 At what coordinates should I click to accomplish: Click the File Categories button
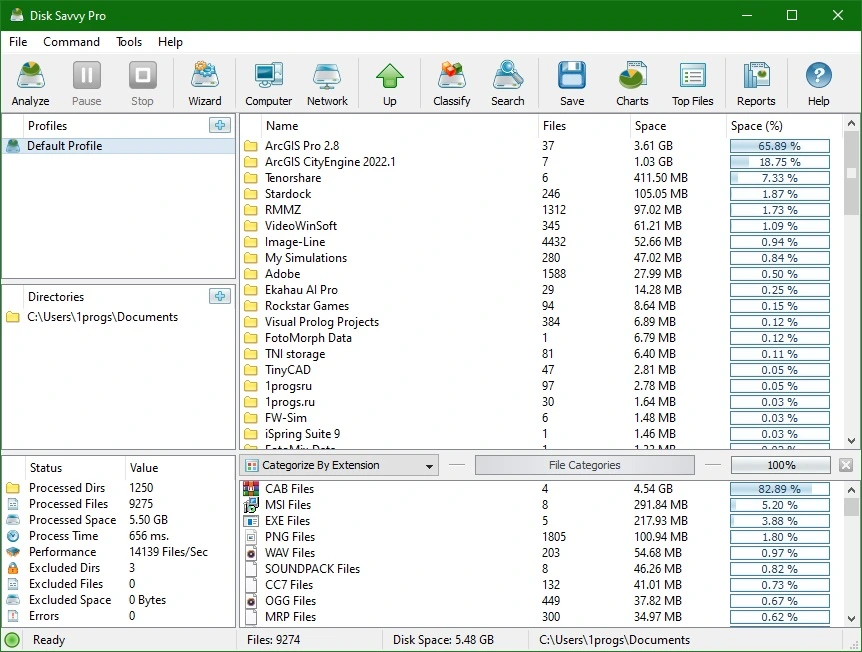tap(584, 465)
